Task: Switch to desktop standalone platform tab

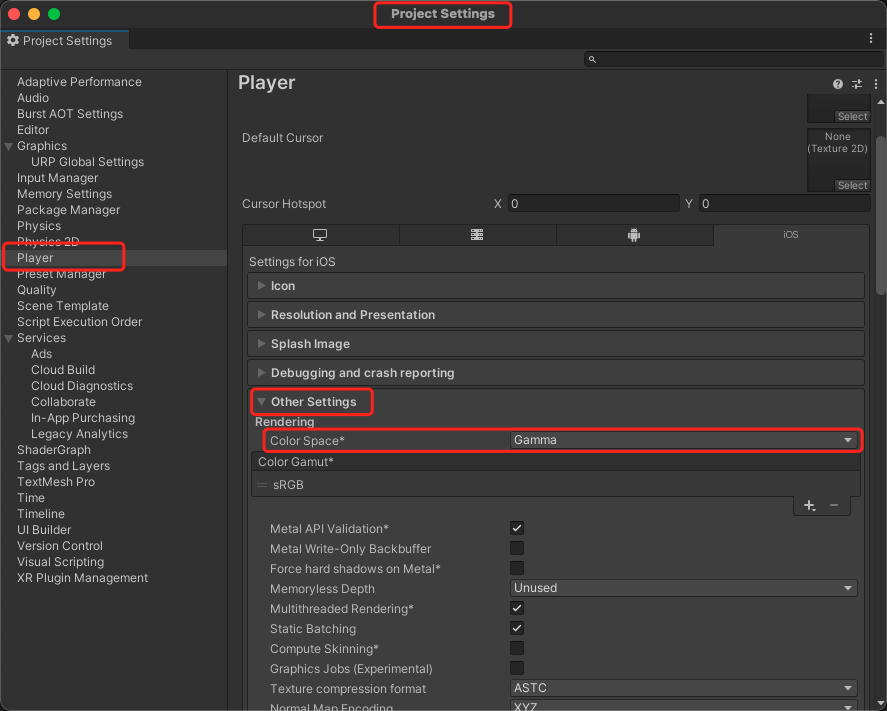Action: point(320,235)
